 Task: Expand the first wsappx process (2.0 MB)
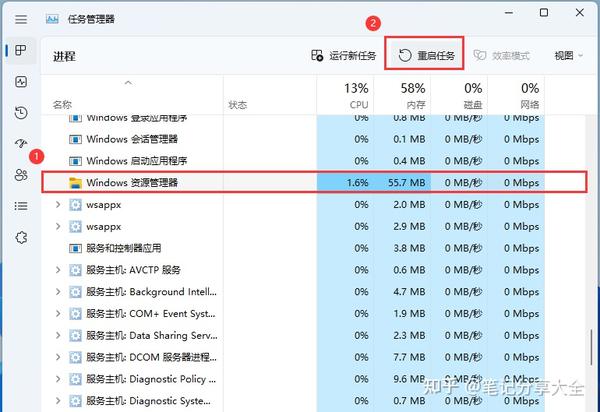[58, 205]
